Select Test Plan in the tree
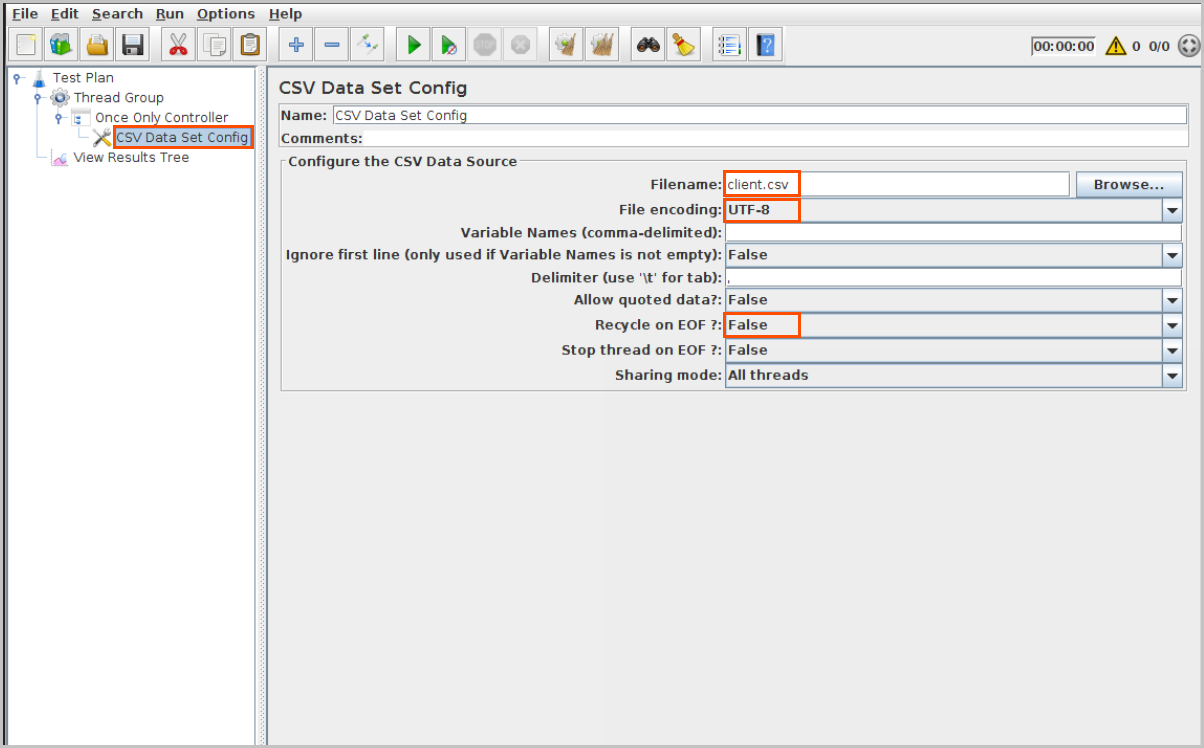1204x748 pixels. tap(83, 77)
